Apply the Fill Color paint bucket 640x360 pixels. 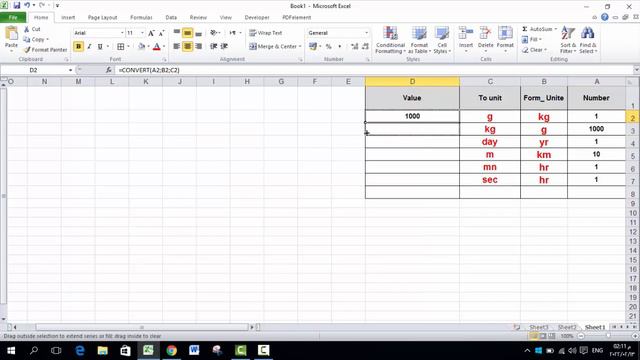141,47
